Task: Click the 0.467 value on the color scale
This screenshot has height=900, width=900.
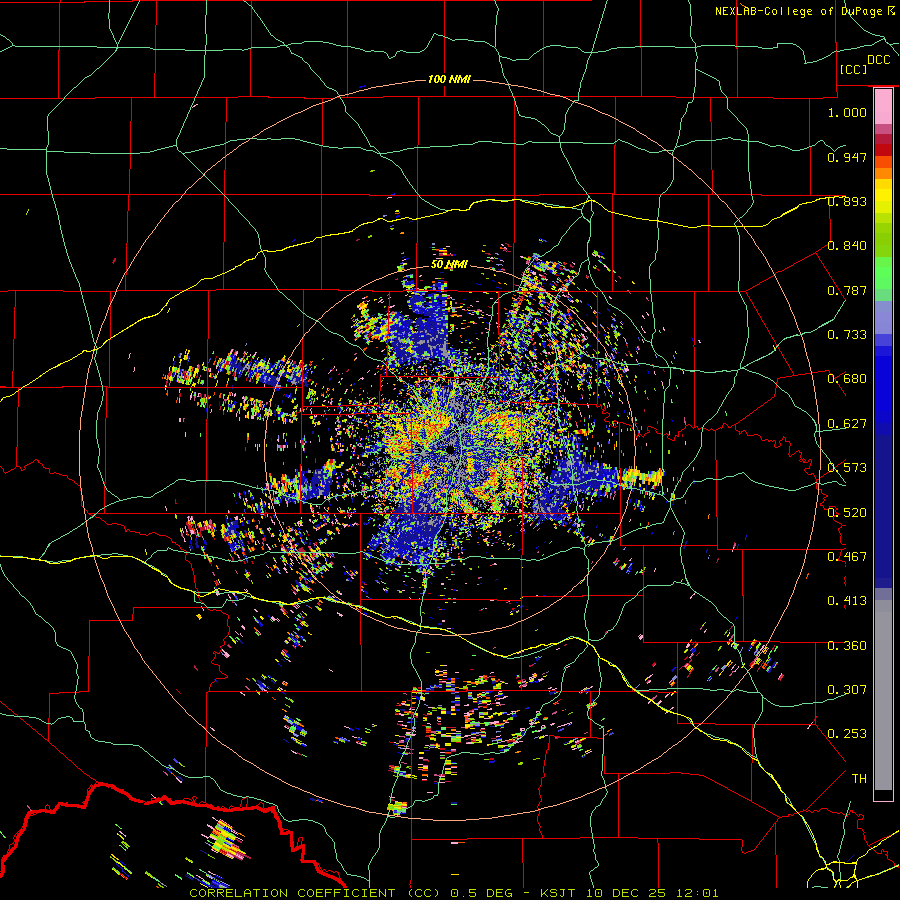Action: (847, 557)
